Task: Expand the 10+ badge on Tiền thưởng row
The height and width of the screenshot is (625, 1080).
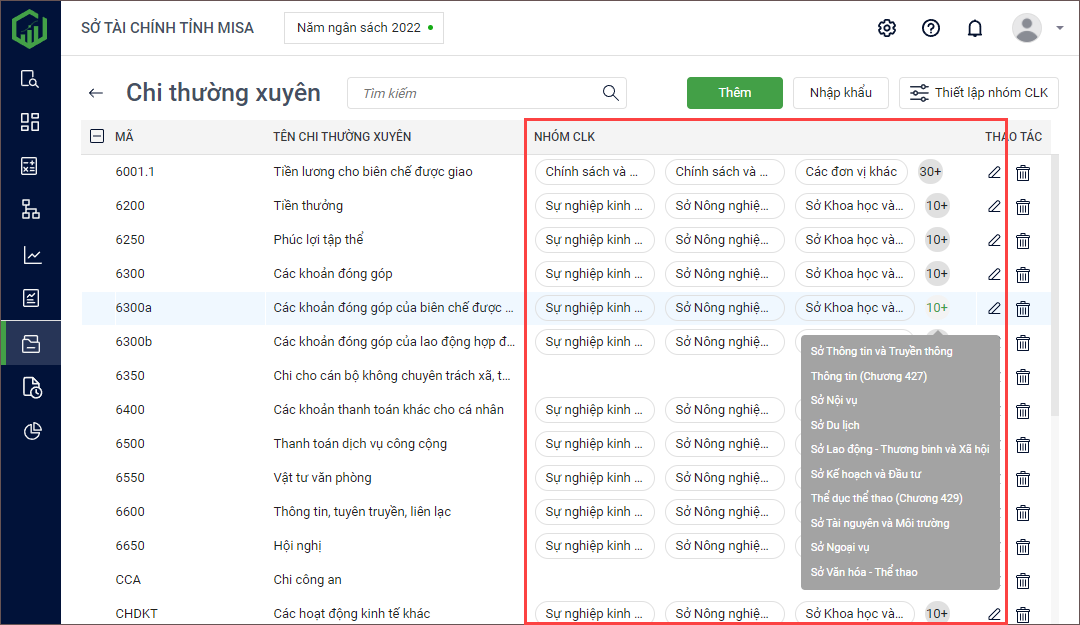Action: [936, 206]
